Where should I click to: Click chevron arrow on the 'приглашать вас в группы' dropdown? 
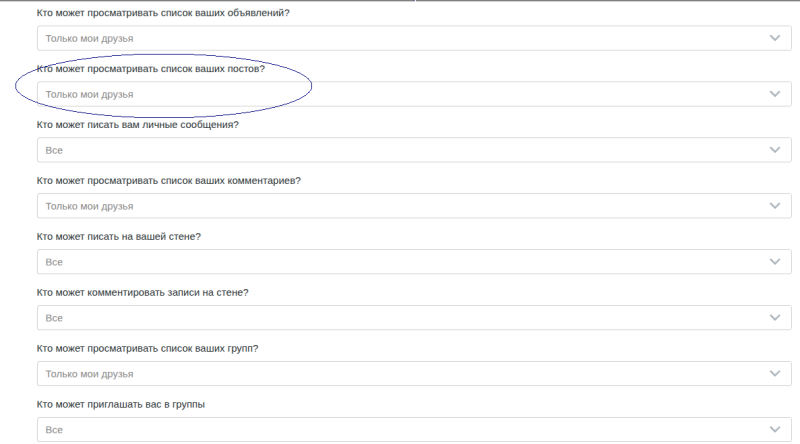click(774, 430)
